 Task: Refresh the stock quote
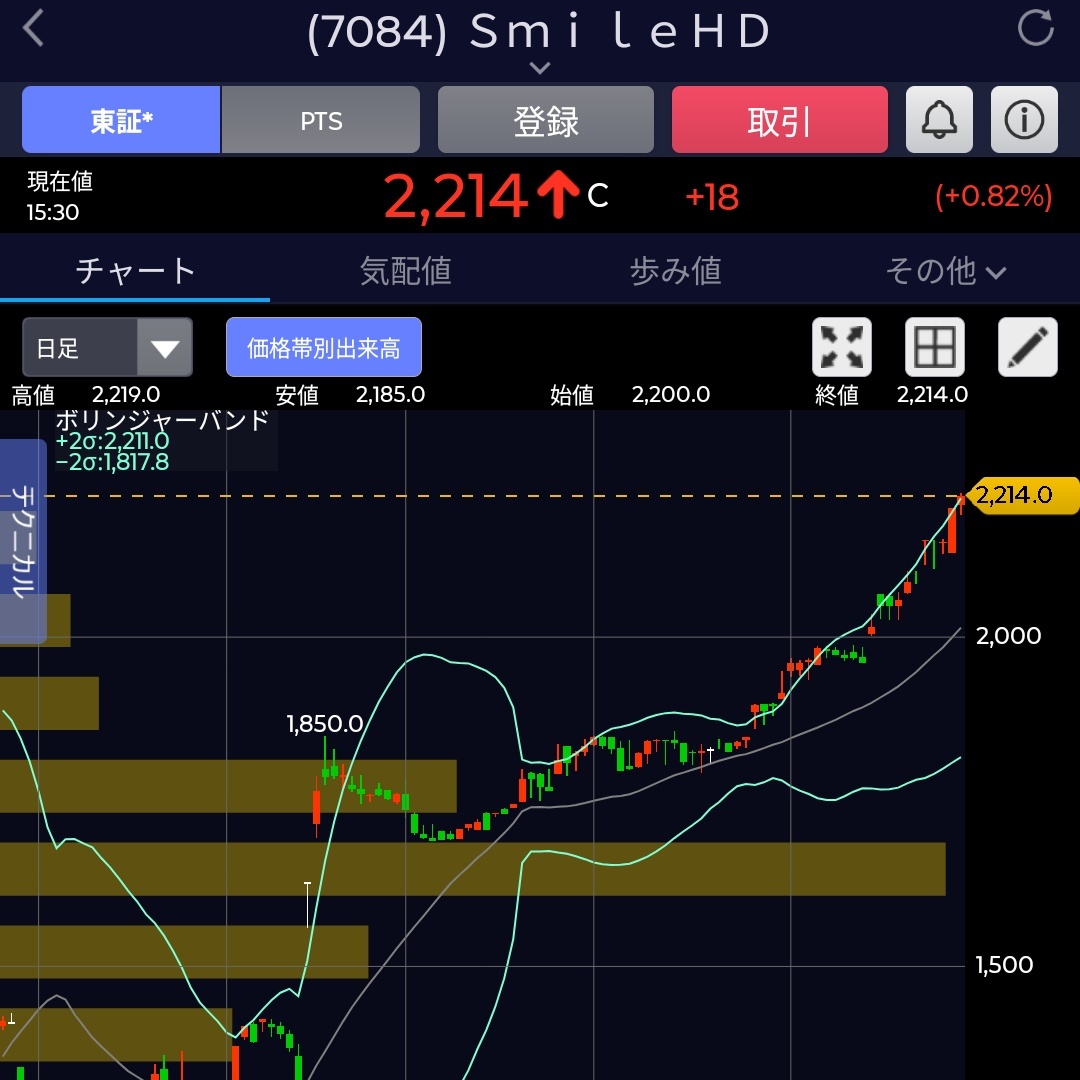tap(1035, 28)
